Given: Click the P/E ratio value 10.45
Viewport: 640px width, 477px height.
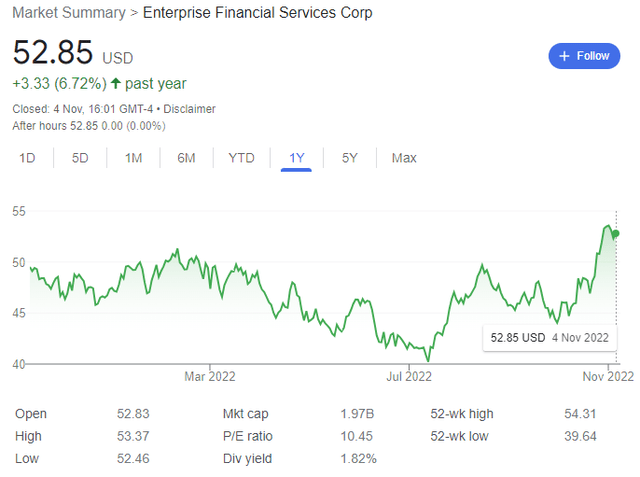Looking at the screenshot, I should pyautogui.click(x=357, y=436).
